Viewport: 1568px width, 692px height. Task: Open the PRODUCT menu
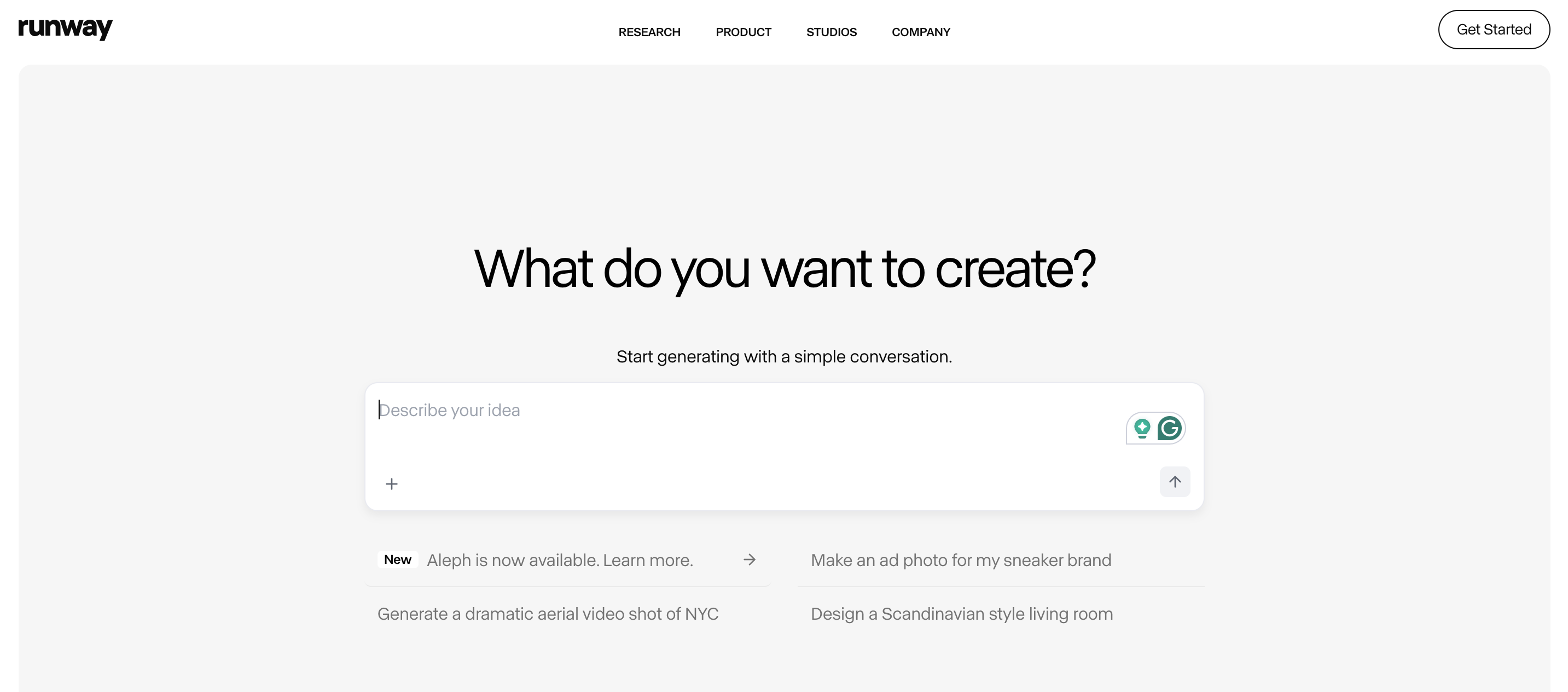click(742, 32)
